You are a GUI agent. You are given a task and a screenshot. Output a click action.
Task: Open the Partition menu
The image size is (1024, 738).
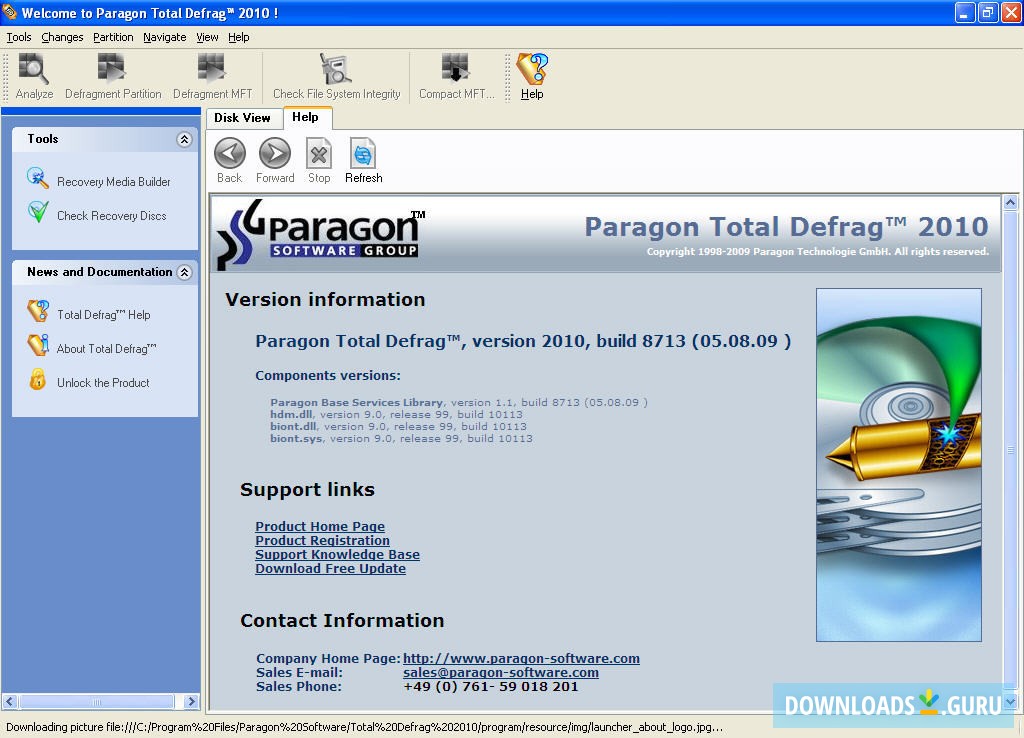113,37
